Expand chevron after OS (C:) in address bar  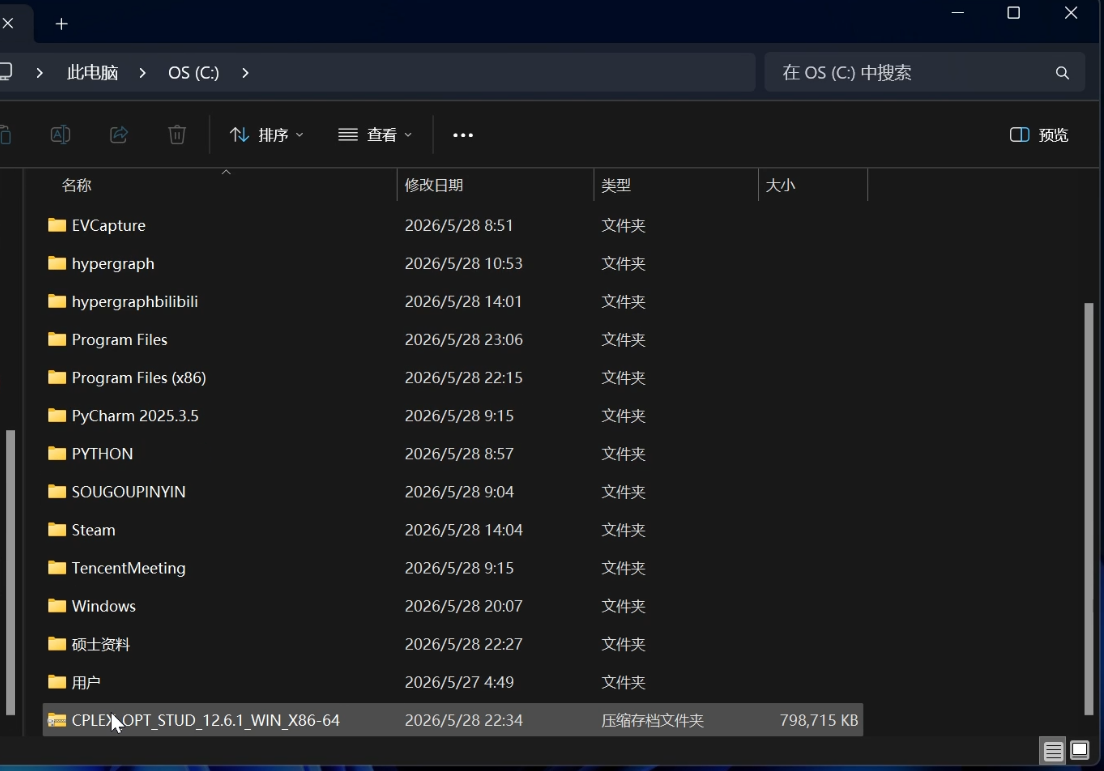click(245, 73)
